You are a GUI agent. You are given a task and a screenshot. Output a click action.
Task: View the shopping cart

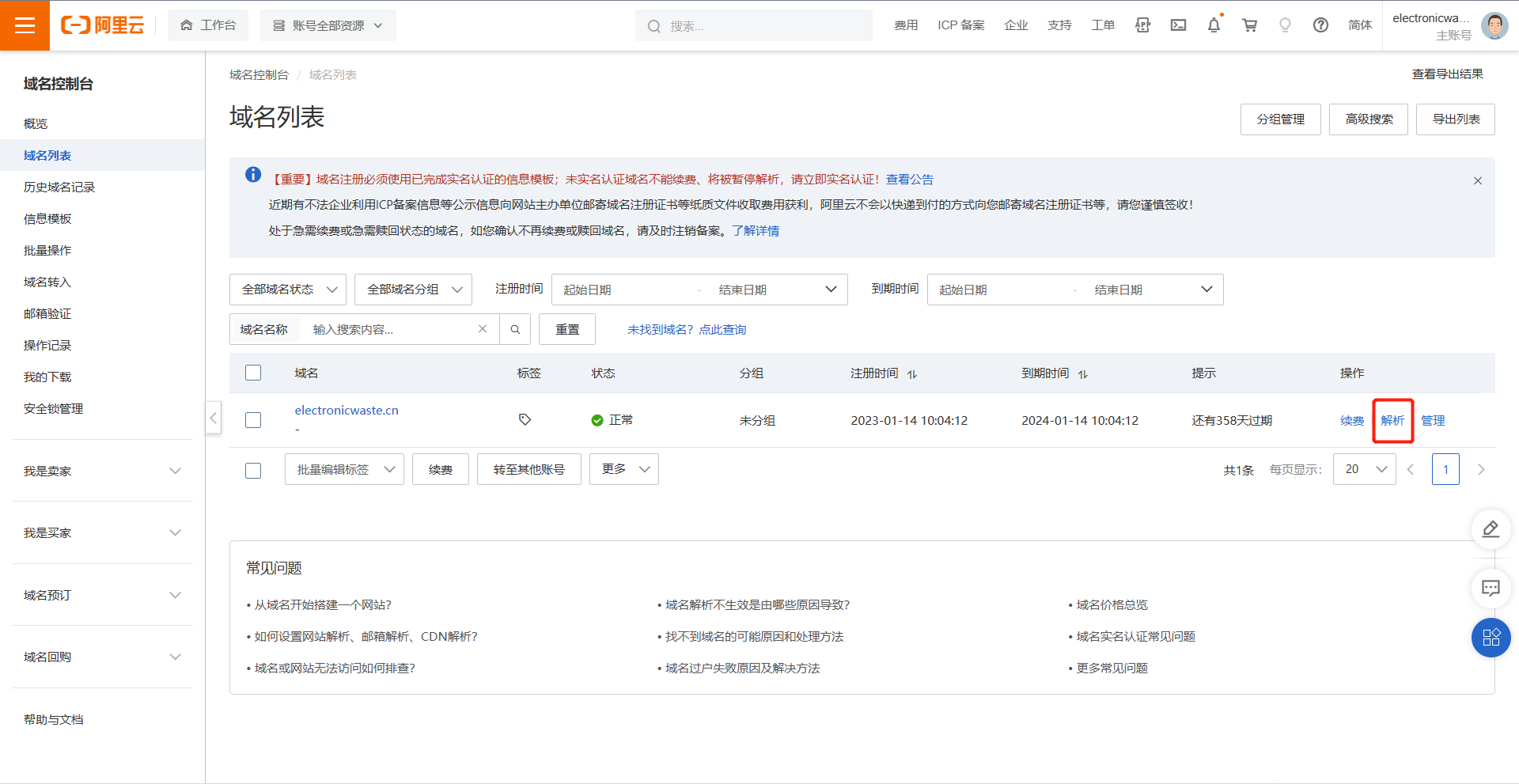(1249, 25)
